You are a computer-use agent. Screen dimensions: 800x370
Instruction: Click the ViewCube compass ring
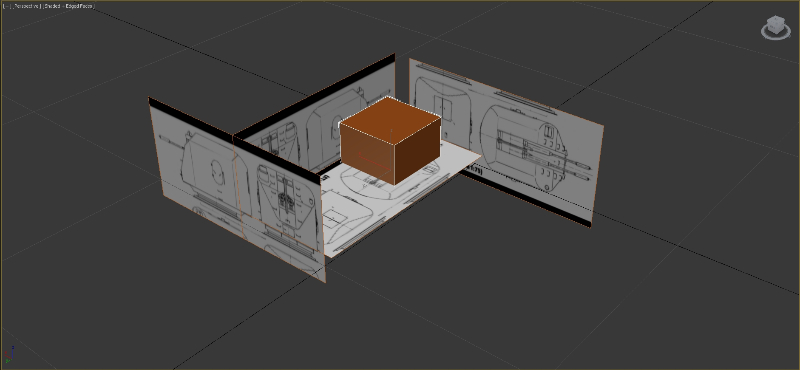click(x=776, y=33)
